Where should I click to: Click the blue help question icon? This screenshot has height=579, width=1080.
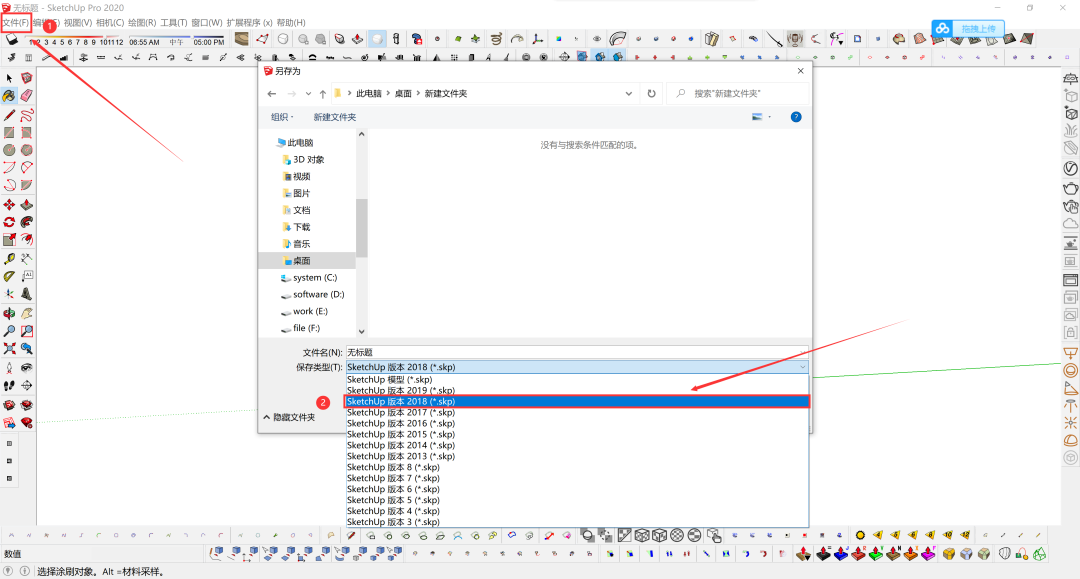click(x=796, y=117)
